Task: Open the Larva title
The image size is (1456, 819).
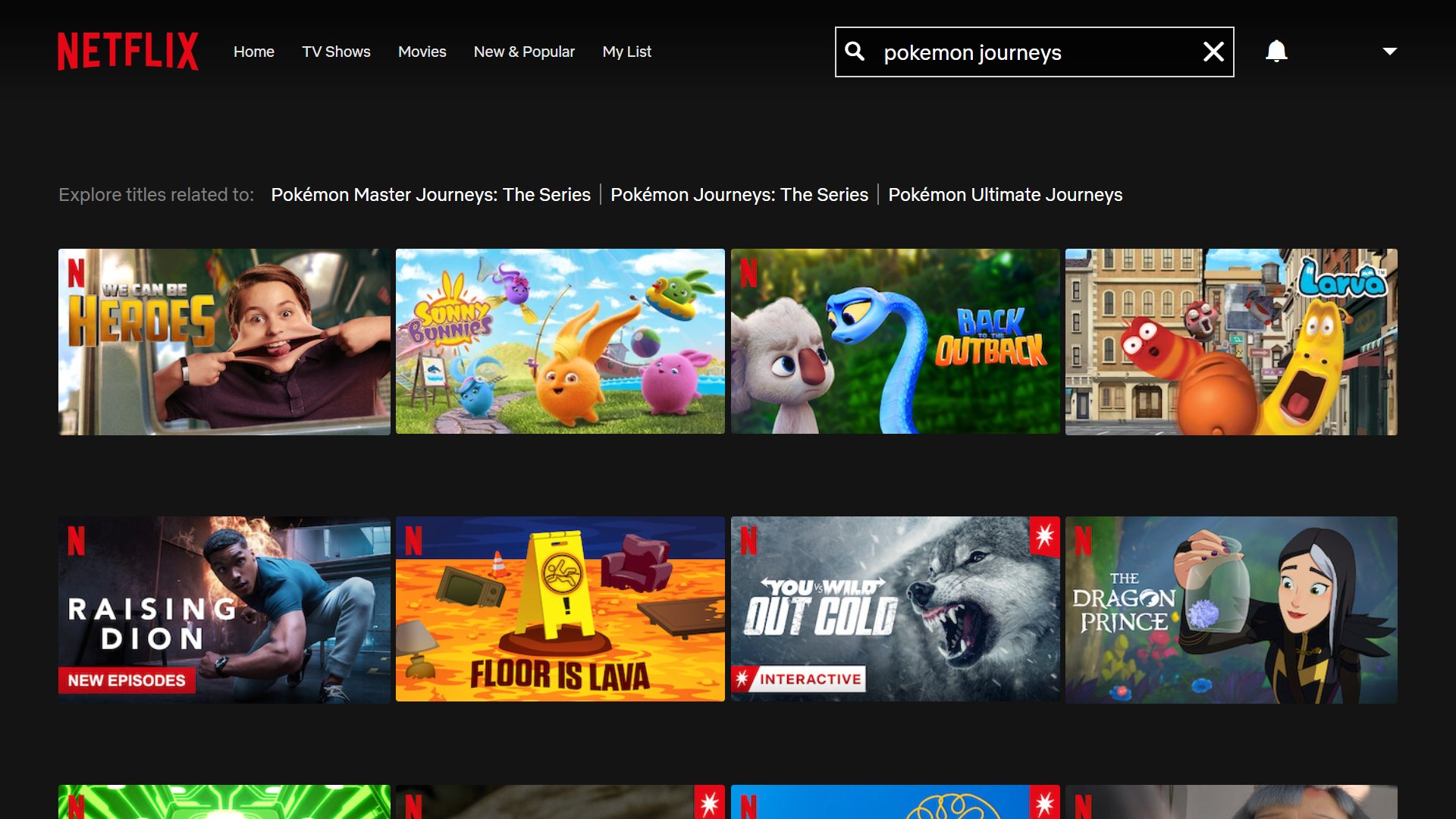Action: coord(1232,342)
